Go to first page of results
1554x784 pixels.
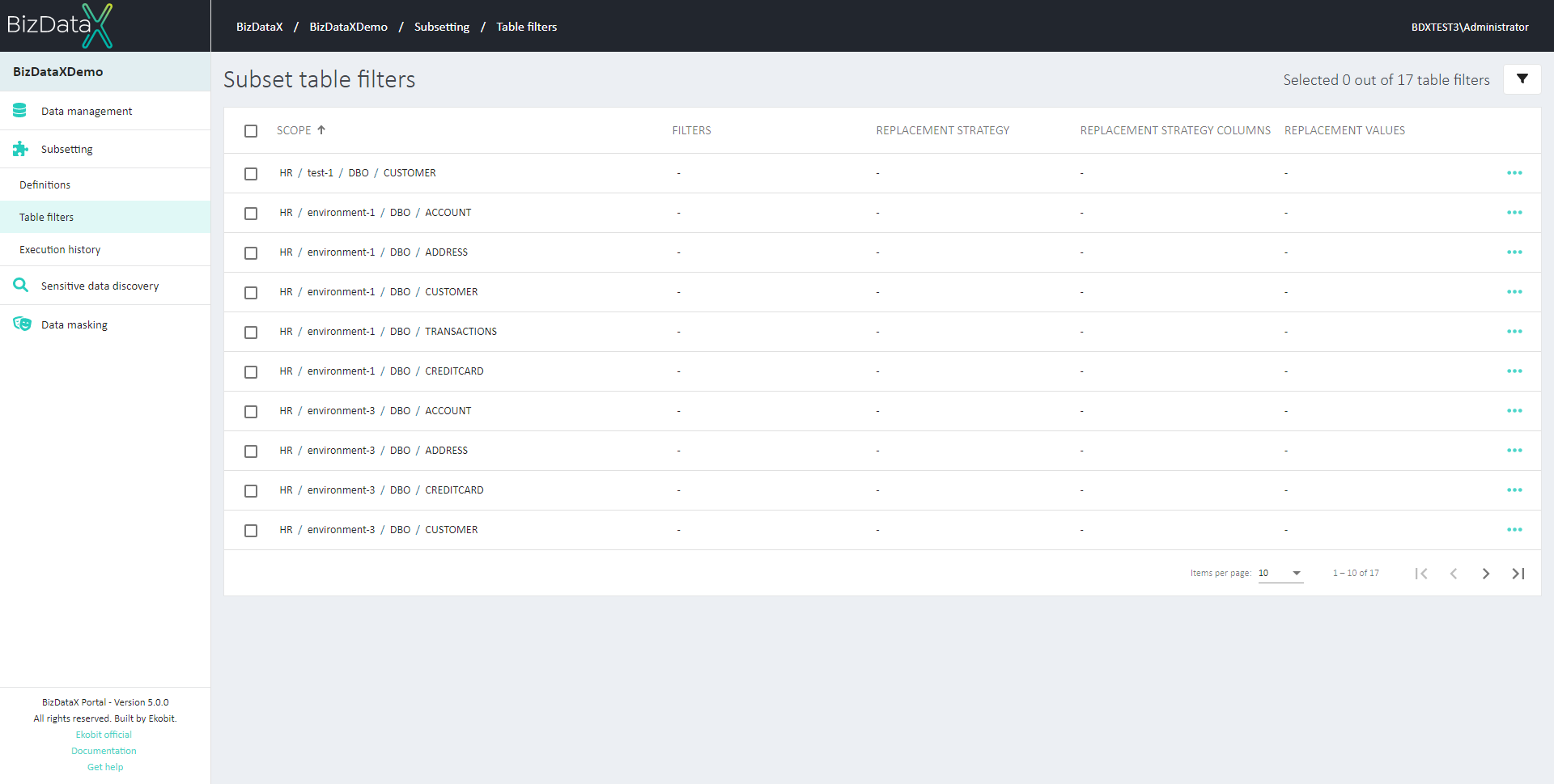point(1421,574)
